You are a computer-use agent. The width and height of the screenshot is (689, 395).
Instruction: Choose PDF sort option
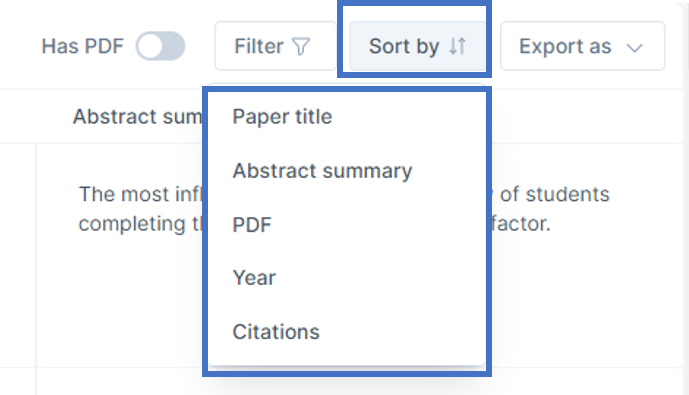pyautogui.click(x=252, y=225)
